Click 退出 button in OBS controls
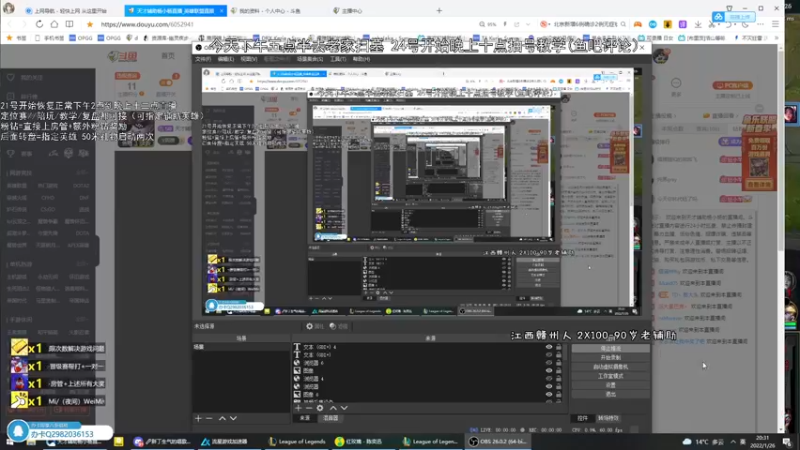Viewport: 800px width, 450px height. [611, 394]
